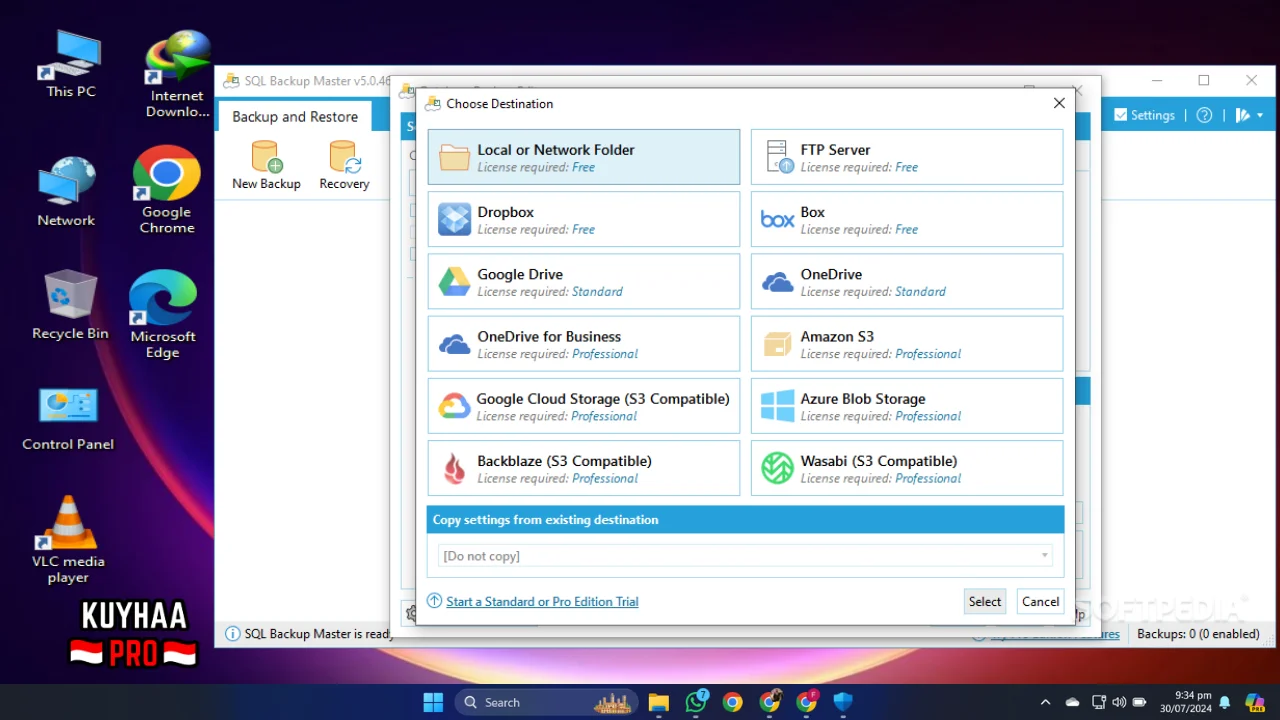Click the Cancel button
This screenshot has width=1280, height=720.
click(x=1040, y=601)
